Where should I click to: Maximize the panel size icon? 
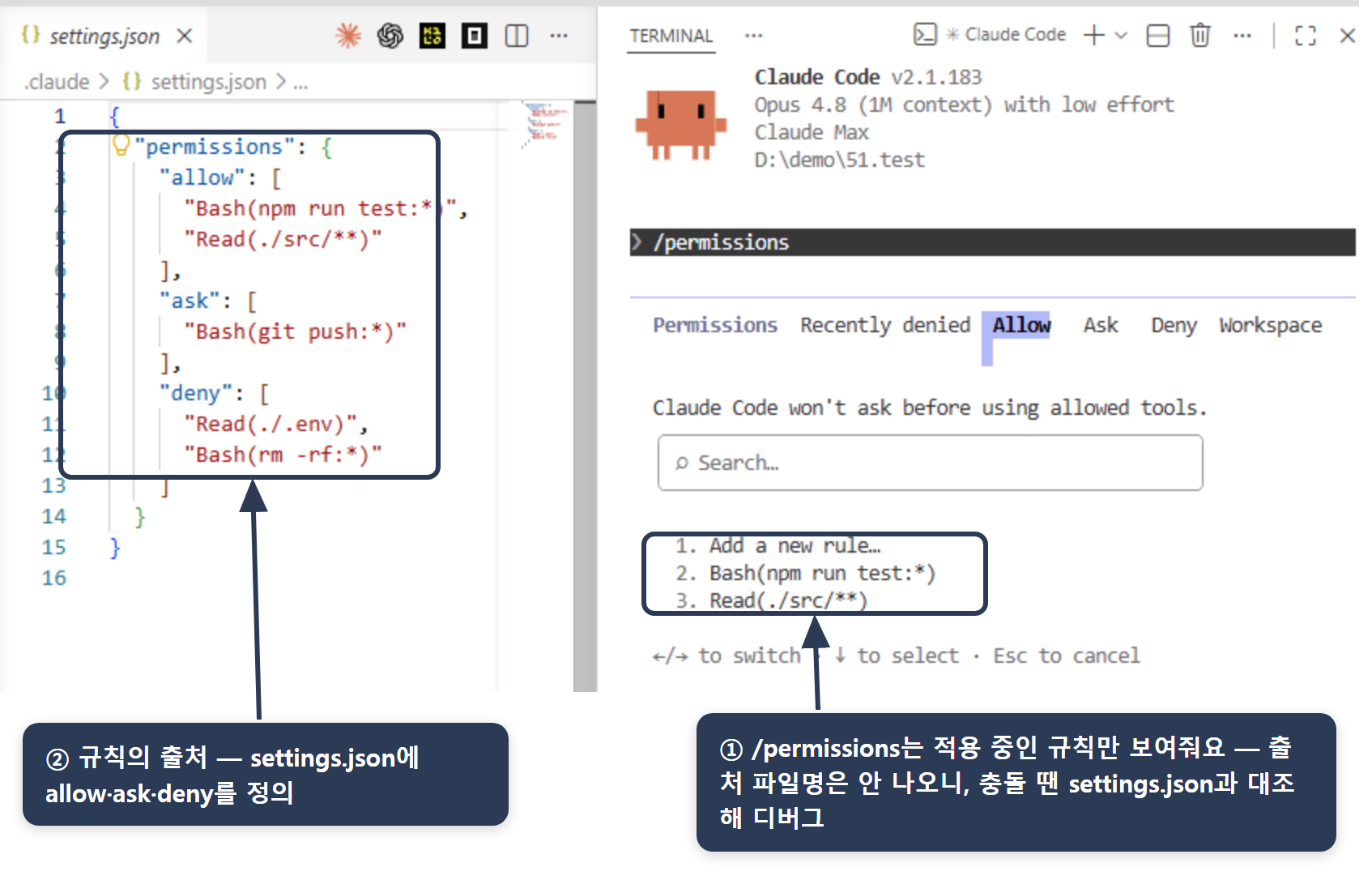(x=1306, y=36)
